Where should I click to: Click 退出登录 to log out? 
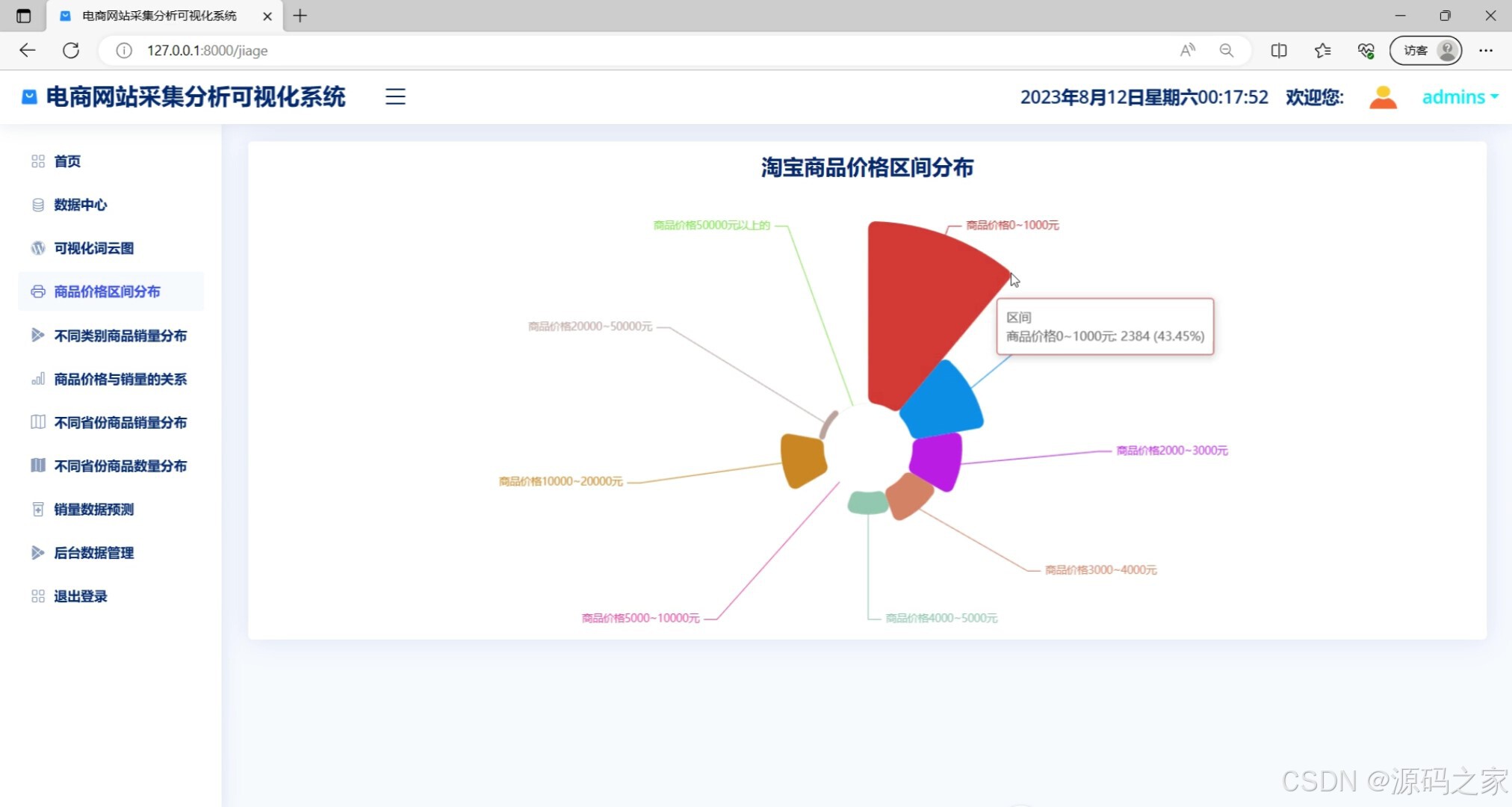point(79,596)
